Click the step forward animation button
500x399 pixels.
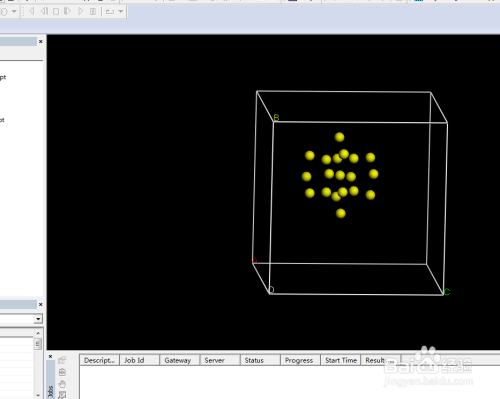[67, 11]
